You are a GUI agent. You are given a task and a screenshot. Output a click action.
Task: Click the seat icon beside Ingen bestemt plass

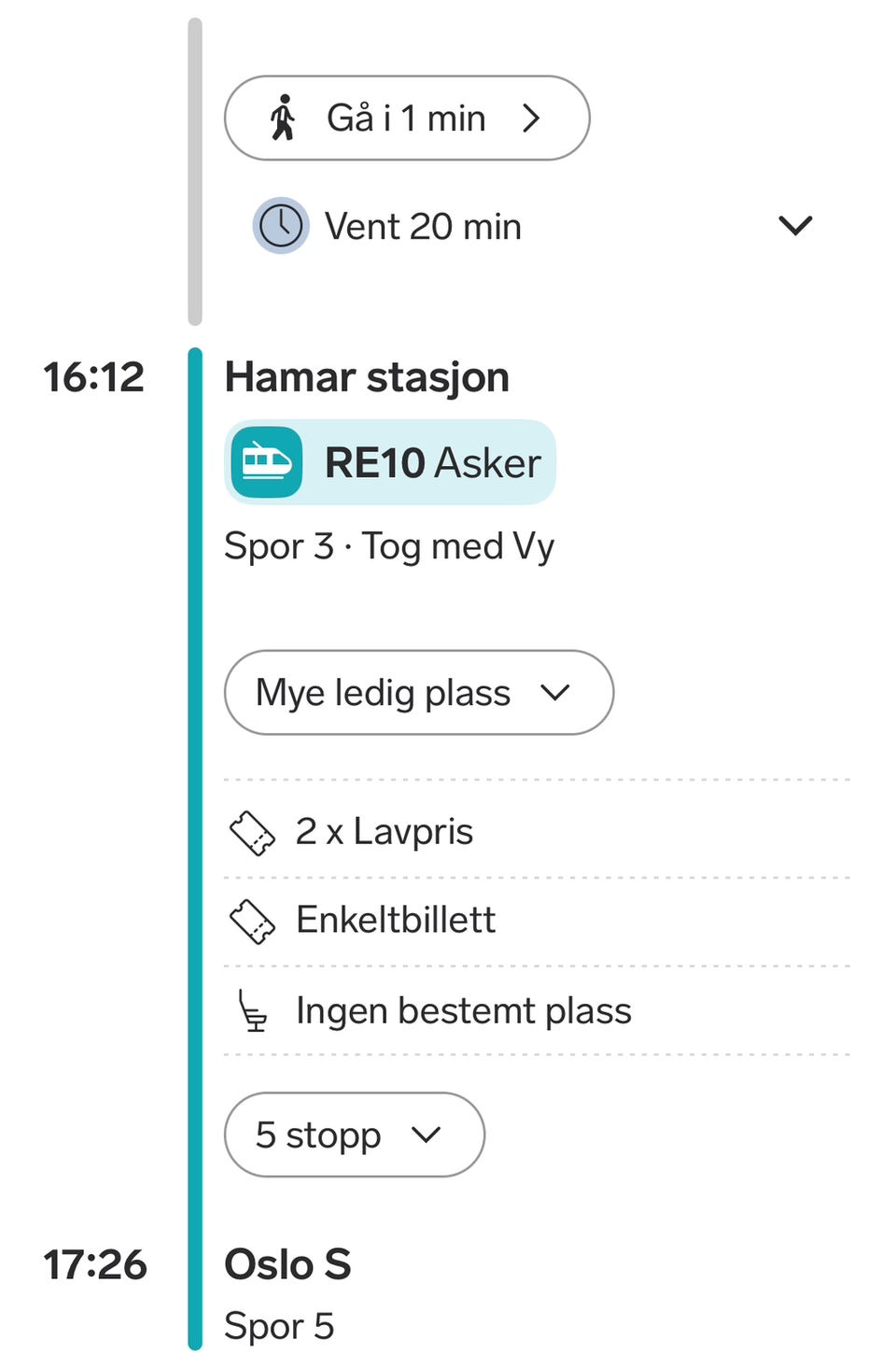click(x=253, y=1011)
